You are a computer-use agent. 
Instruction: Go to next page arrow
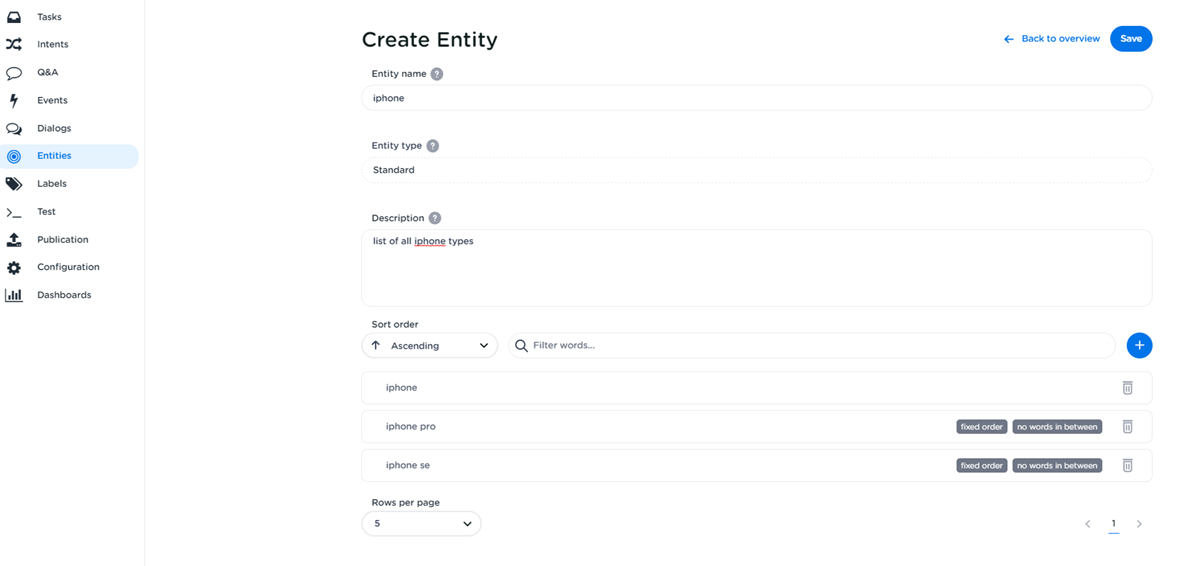click(1139, 524)
